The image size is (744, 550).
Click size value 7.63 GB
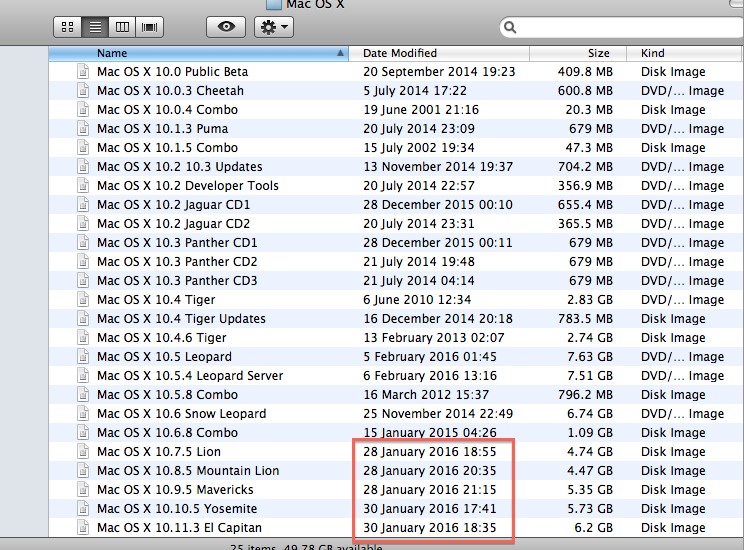[x=590, y=356]
